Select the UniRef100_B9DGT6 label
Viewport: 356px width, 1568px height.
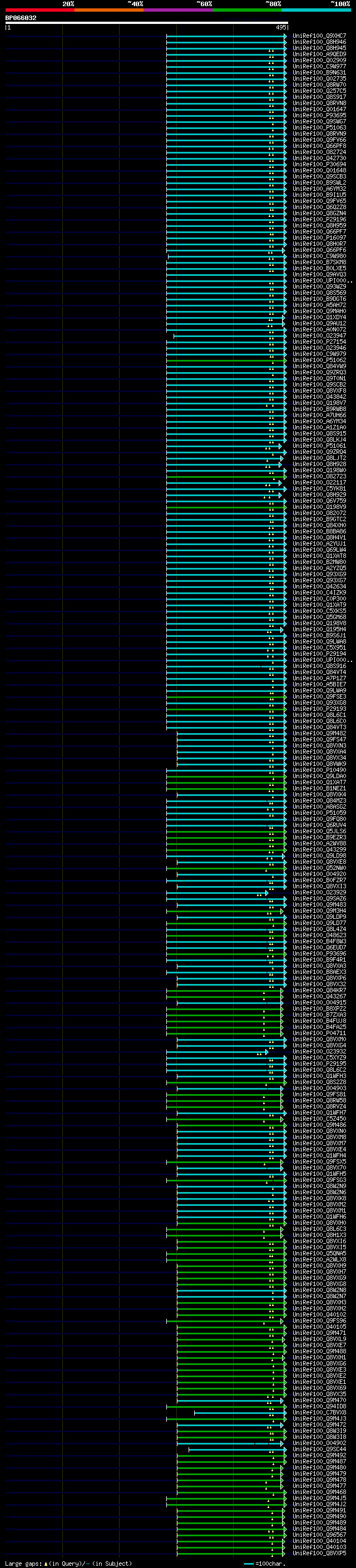(x=319, y=299)
